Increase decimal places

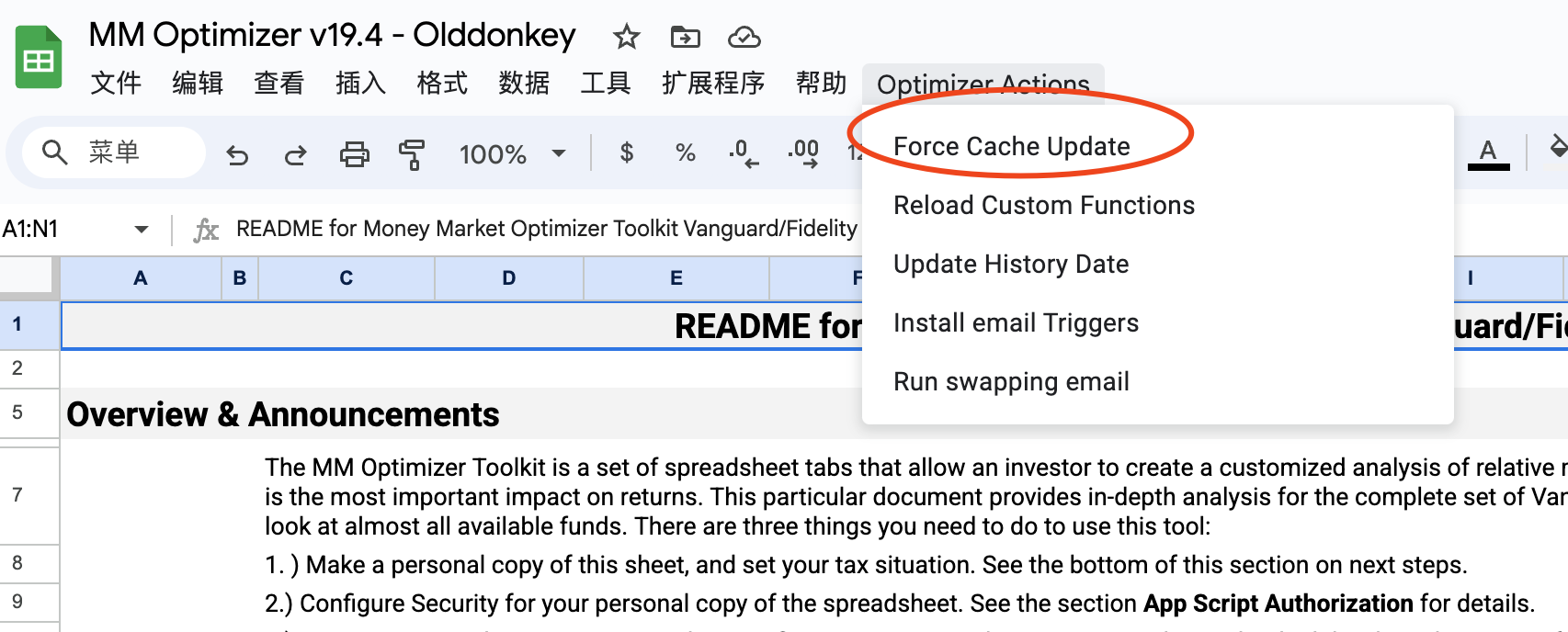pyautogui.click(x=803, y=152)
